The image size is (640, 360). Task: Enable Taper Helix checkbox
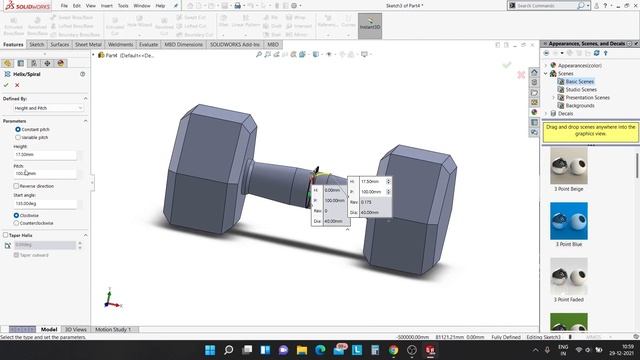pyautogui.click(x=5, y=235)
